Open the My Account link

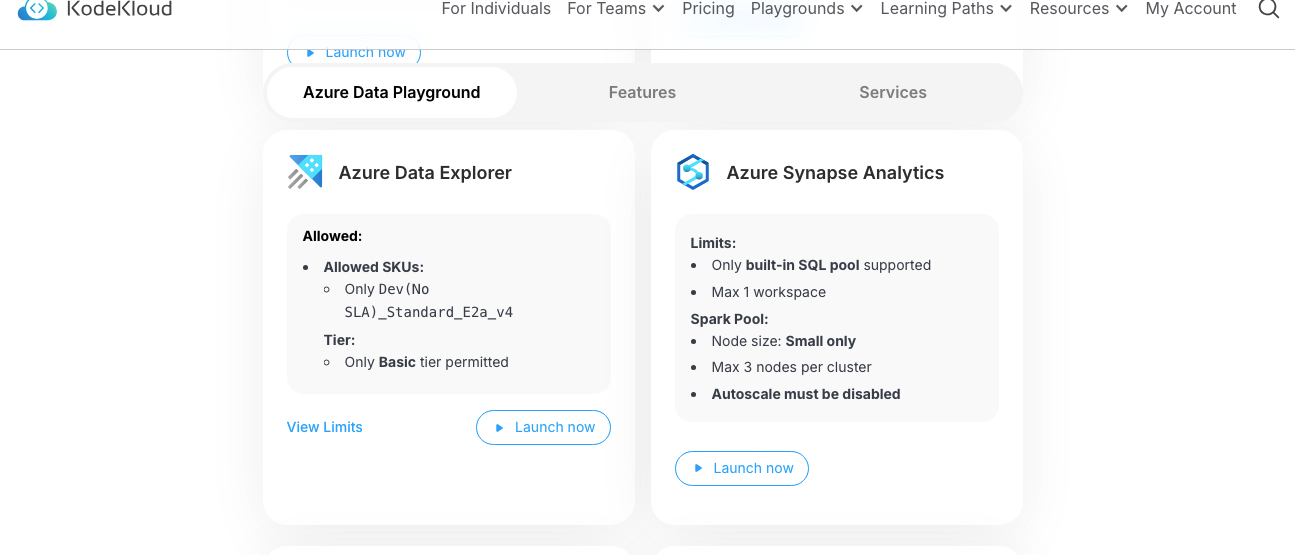(x=1190, y=9)
